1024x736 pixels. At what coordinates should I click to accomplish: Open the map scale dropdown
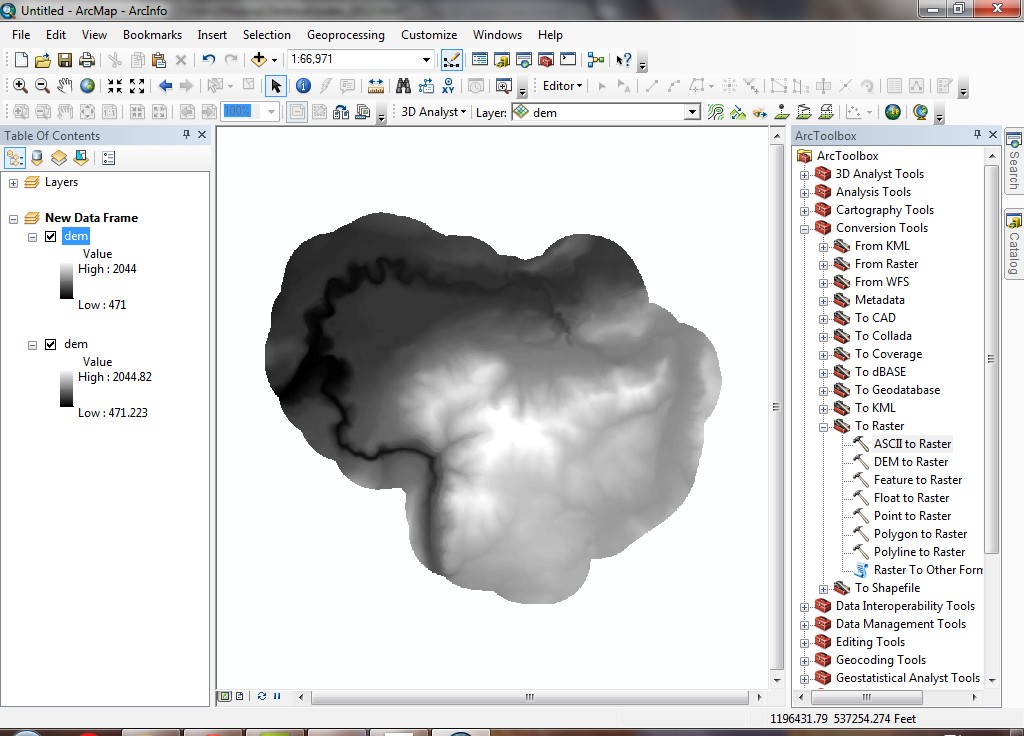pyautogui.click(x=427, y=60)
